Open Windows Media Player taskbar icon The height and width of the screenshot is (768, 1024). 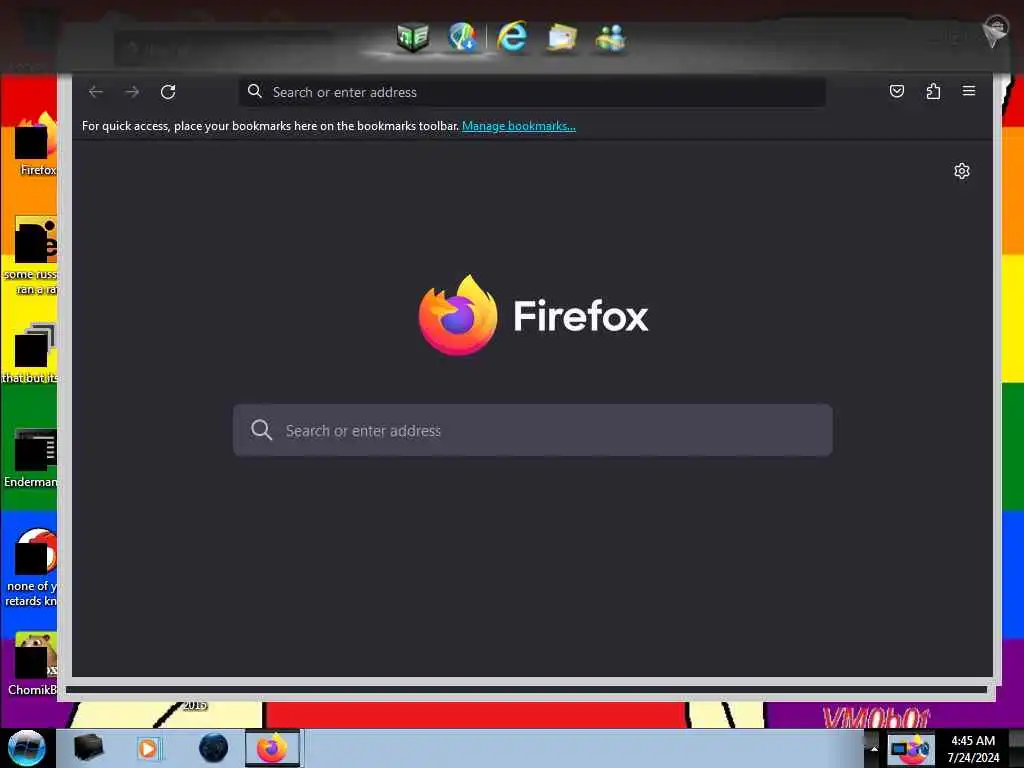148,748
